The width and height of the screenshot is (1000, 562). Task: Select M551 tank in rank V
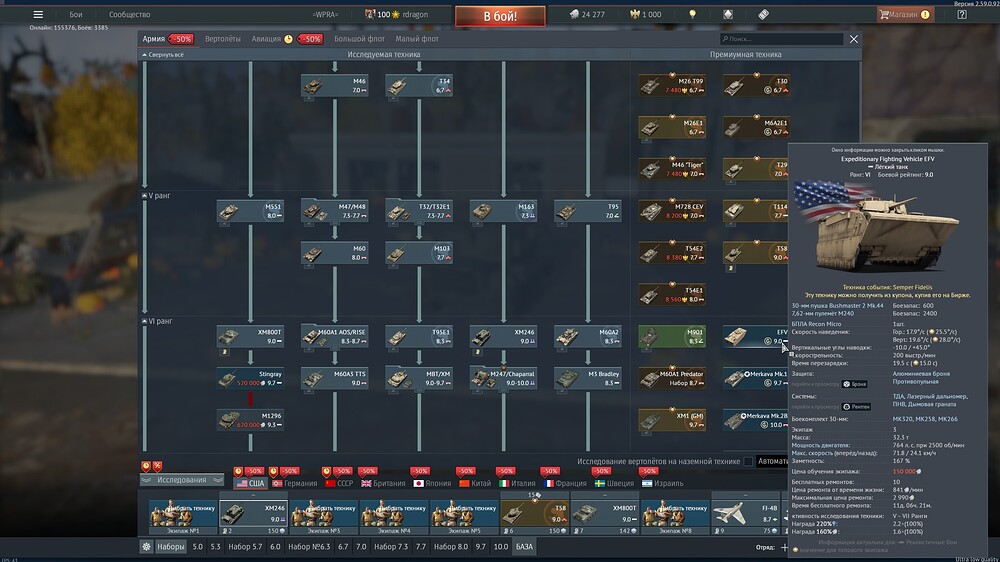[250, 211]
